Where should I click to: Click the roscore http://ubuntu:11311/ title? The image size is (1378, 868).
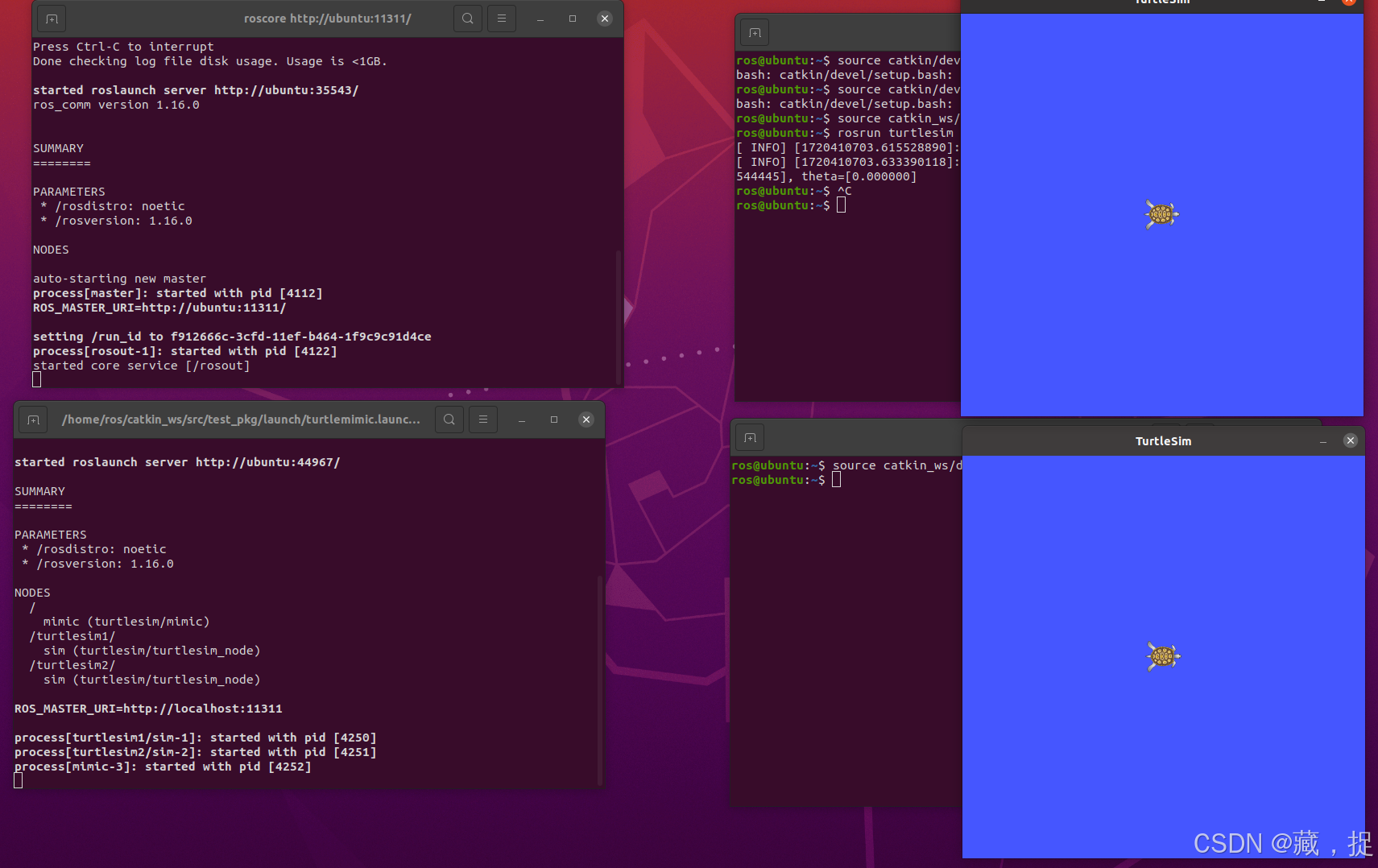click(328, 19)
